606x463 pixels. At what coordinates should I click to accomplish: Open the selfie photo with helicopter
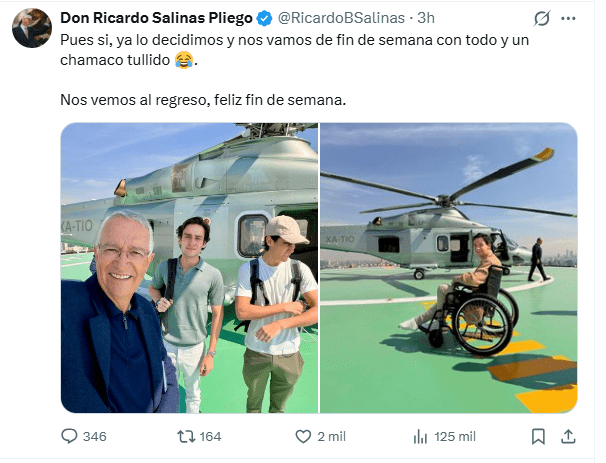pyautogui.click(x=189, y=268)
